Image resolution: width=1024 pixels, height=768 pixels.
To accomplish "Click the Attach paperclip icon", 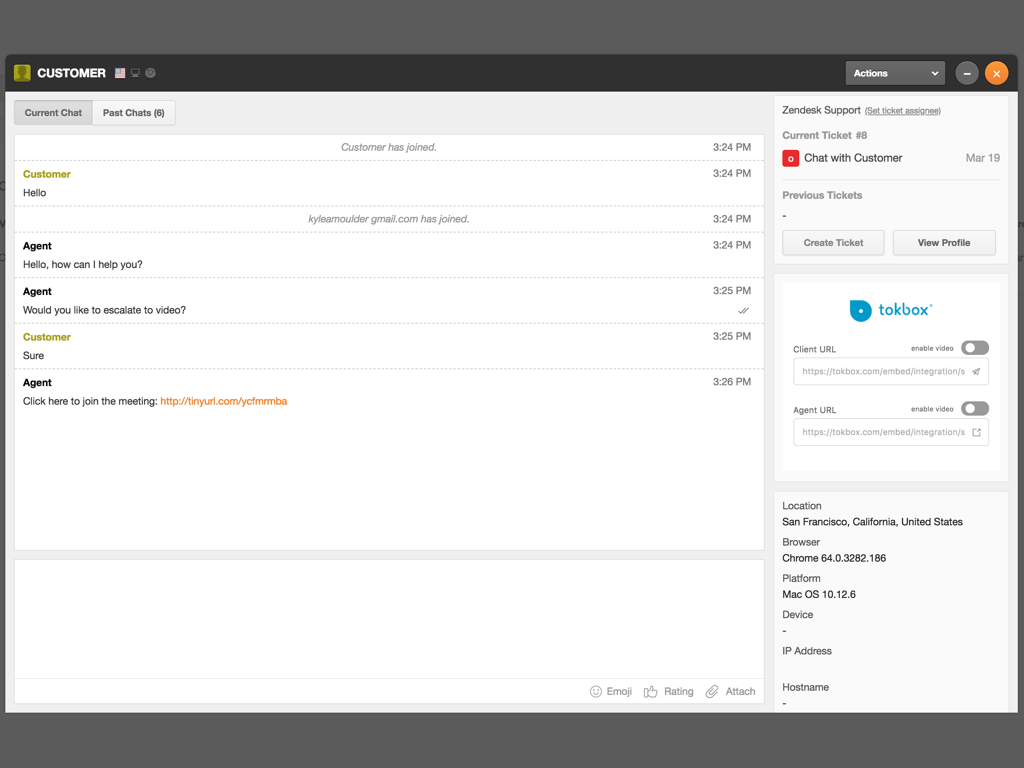I will tap(712, 691).
